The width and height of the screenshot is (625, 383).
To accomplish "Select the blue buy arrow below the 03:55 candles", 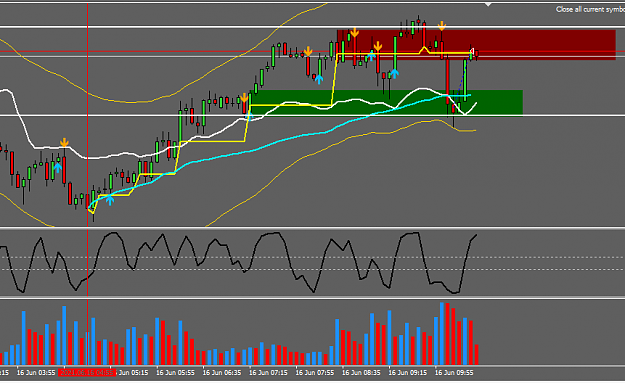I will 58,167.
